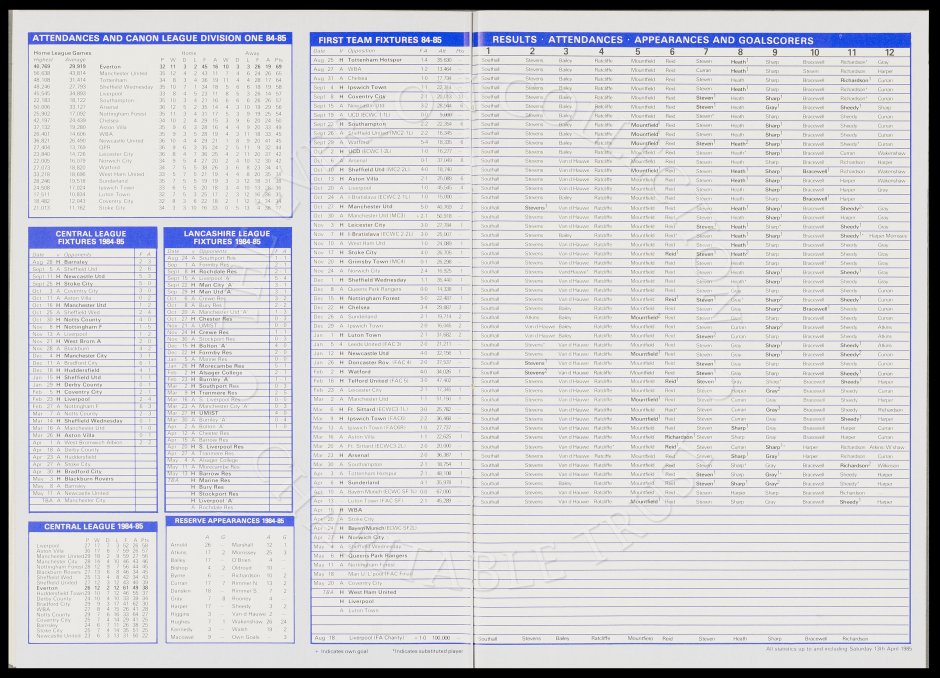
Task: Click 'Barnsley' Aug 28 in Central League fixtures
Action: tap(76, 262)
